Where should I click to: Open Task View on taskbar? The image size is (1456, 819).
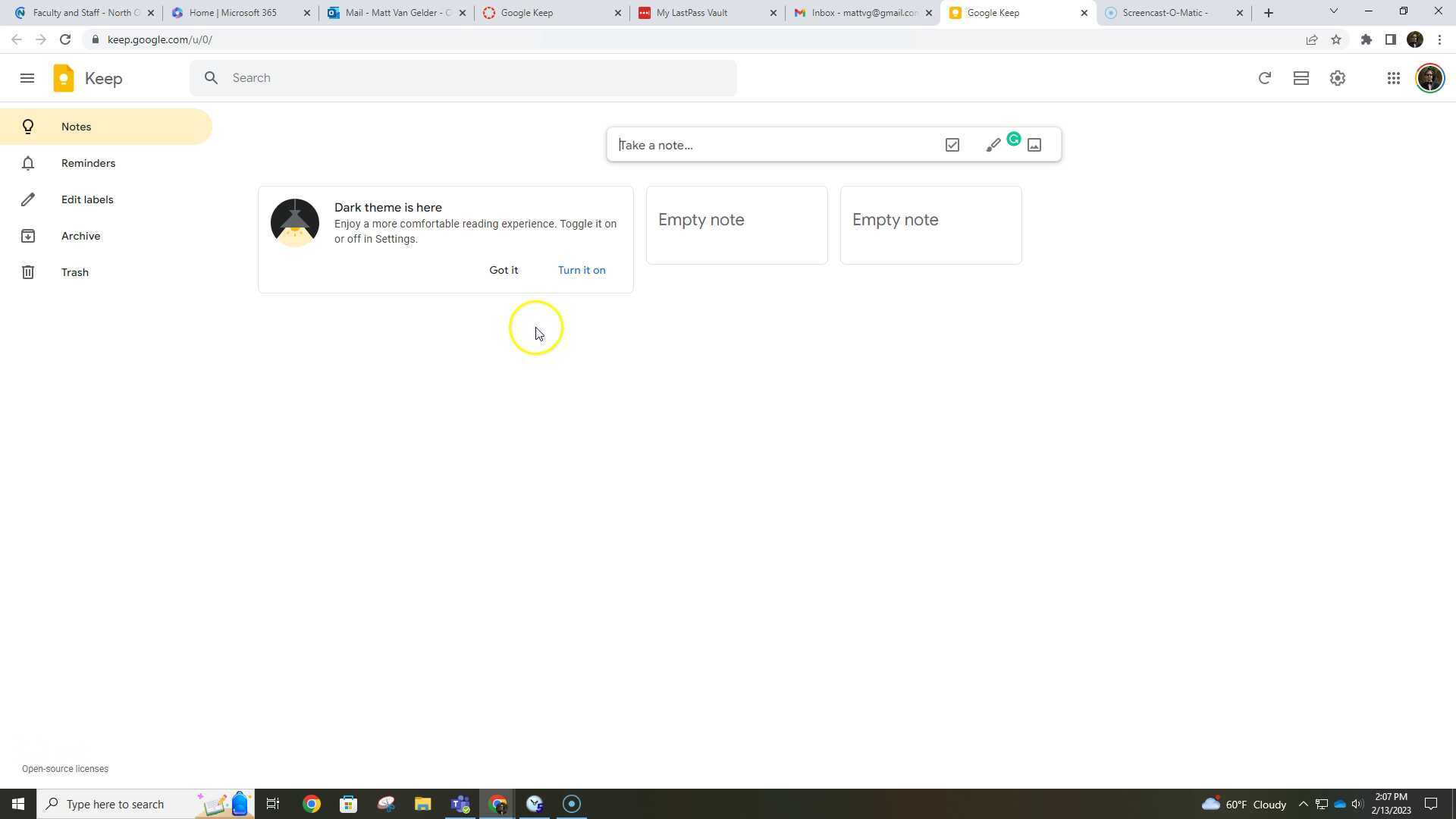pyautogui.click(x=273, y=804)
